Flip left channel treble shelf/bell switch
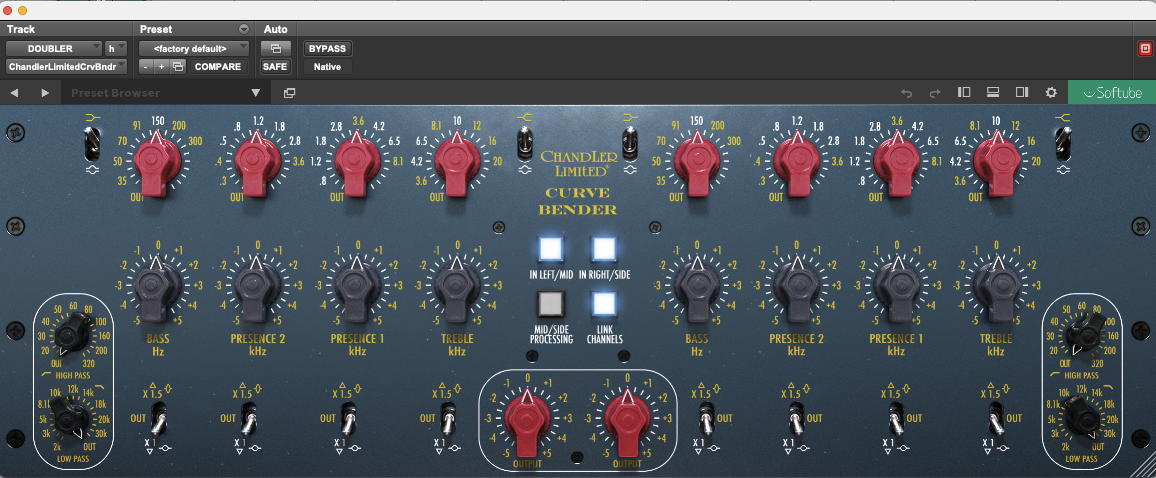The width and height of the screenshot is (1156, 478). pyautogui.click(x=524, y=142)
